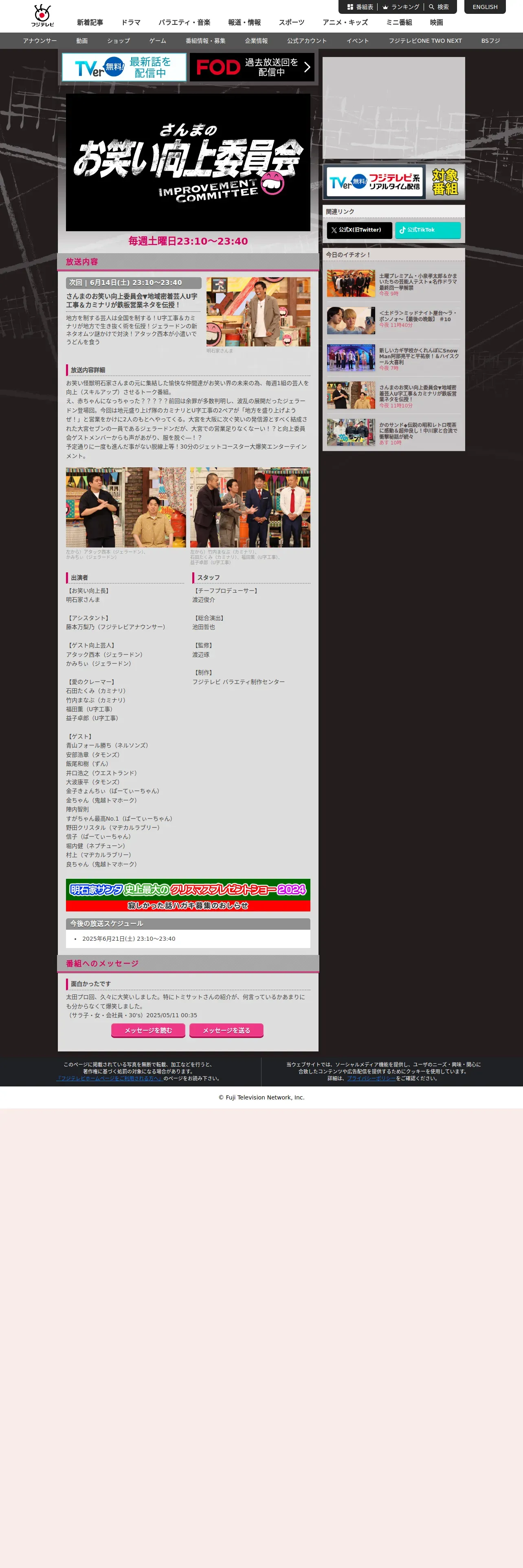Open 公式アカウント link

(307, 41)
